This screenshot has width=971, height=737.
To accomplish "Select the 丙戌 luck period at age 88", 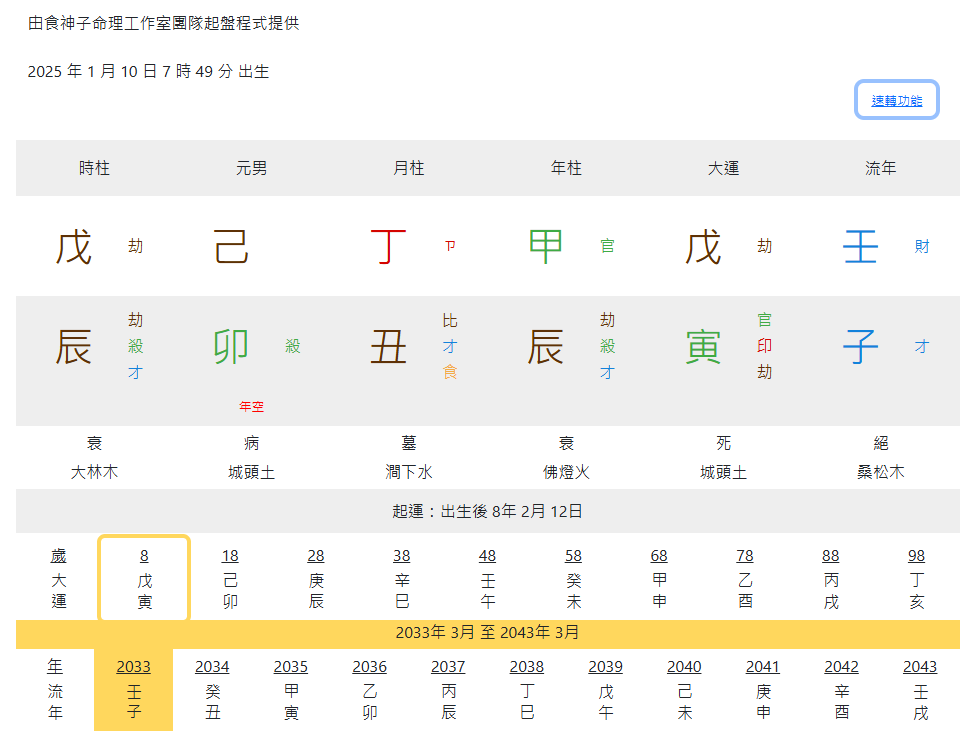I will [831, 579].
